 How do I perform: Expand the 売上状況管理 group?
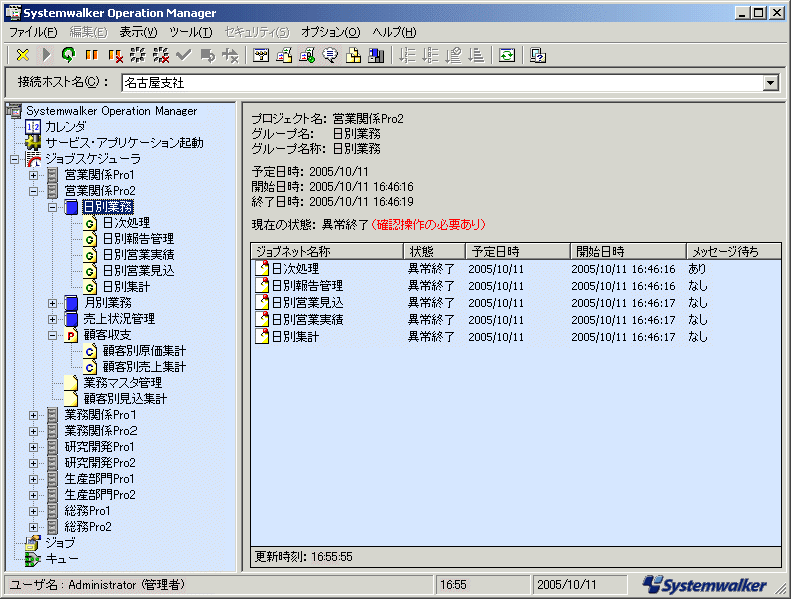tap(52, 319)
